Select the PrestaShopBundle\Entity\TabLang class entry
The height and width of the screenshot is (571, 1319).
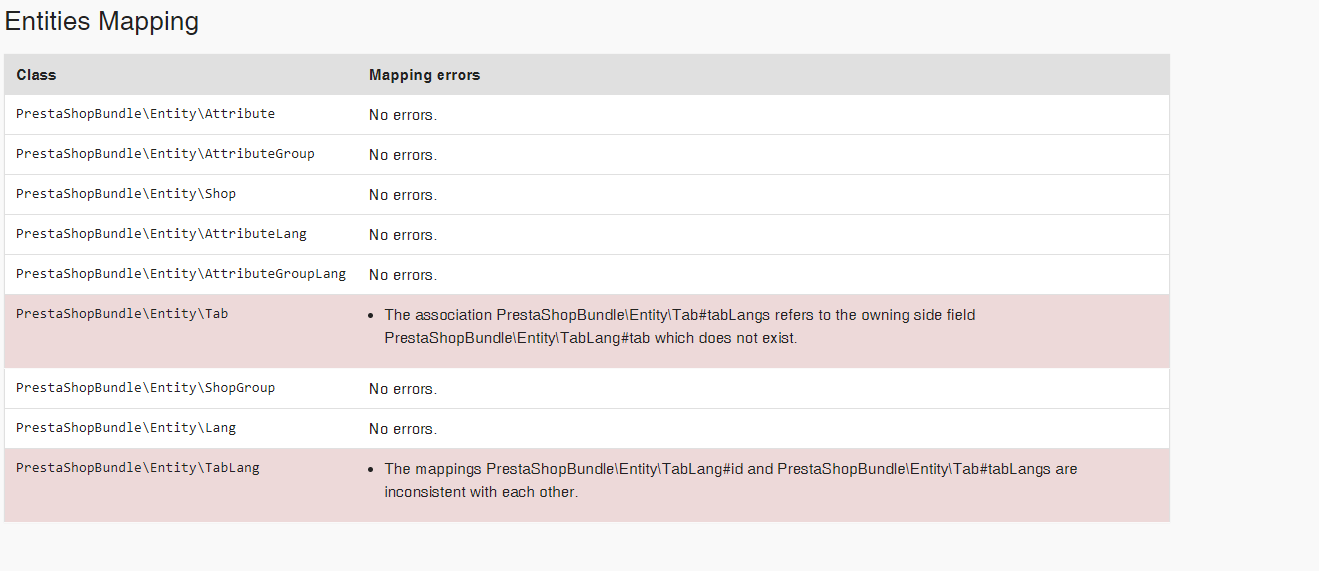click(138, 468)
